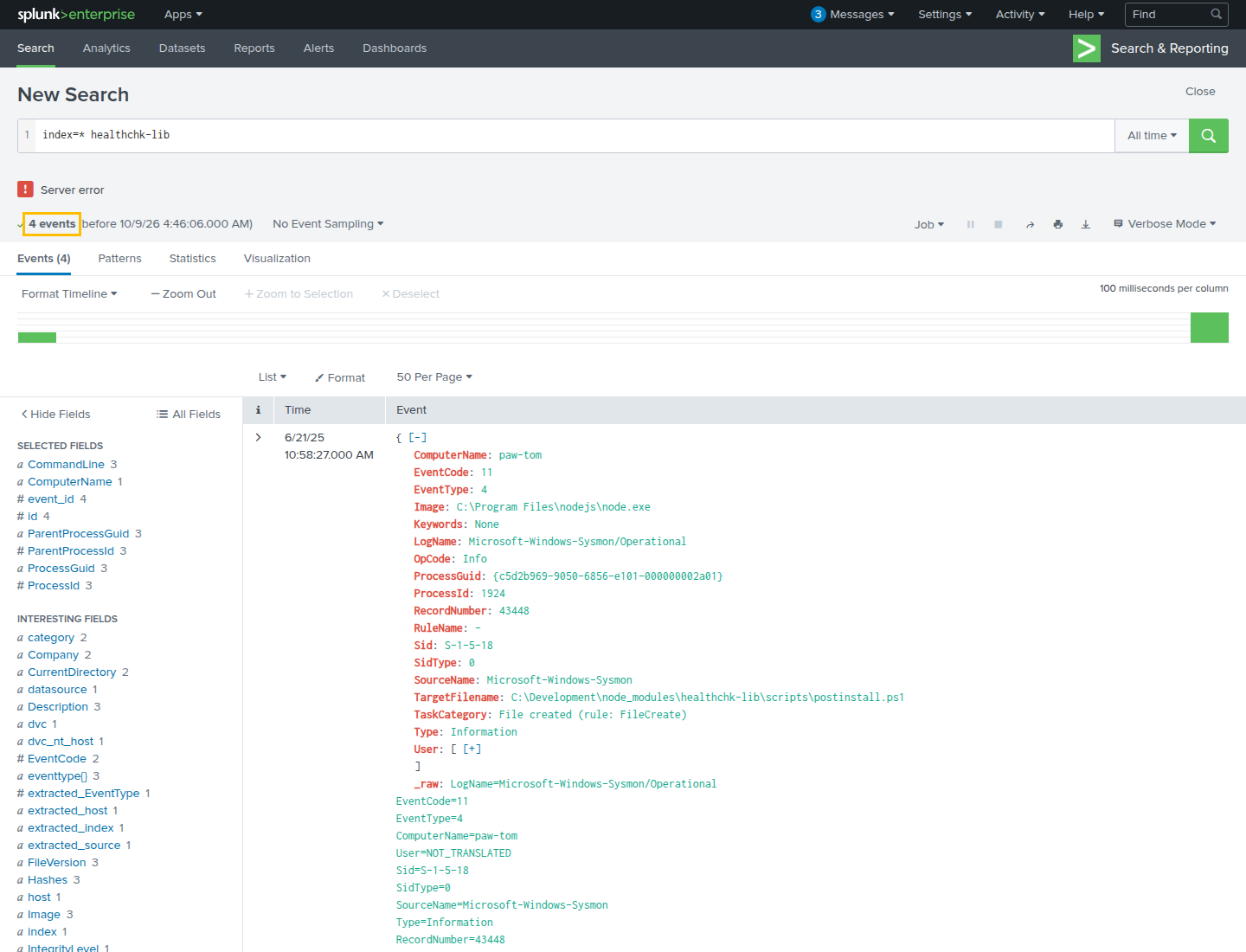Open the Apps menu
This screenshot has width=1246, height=952.
coord(183,15)
